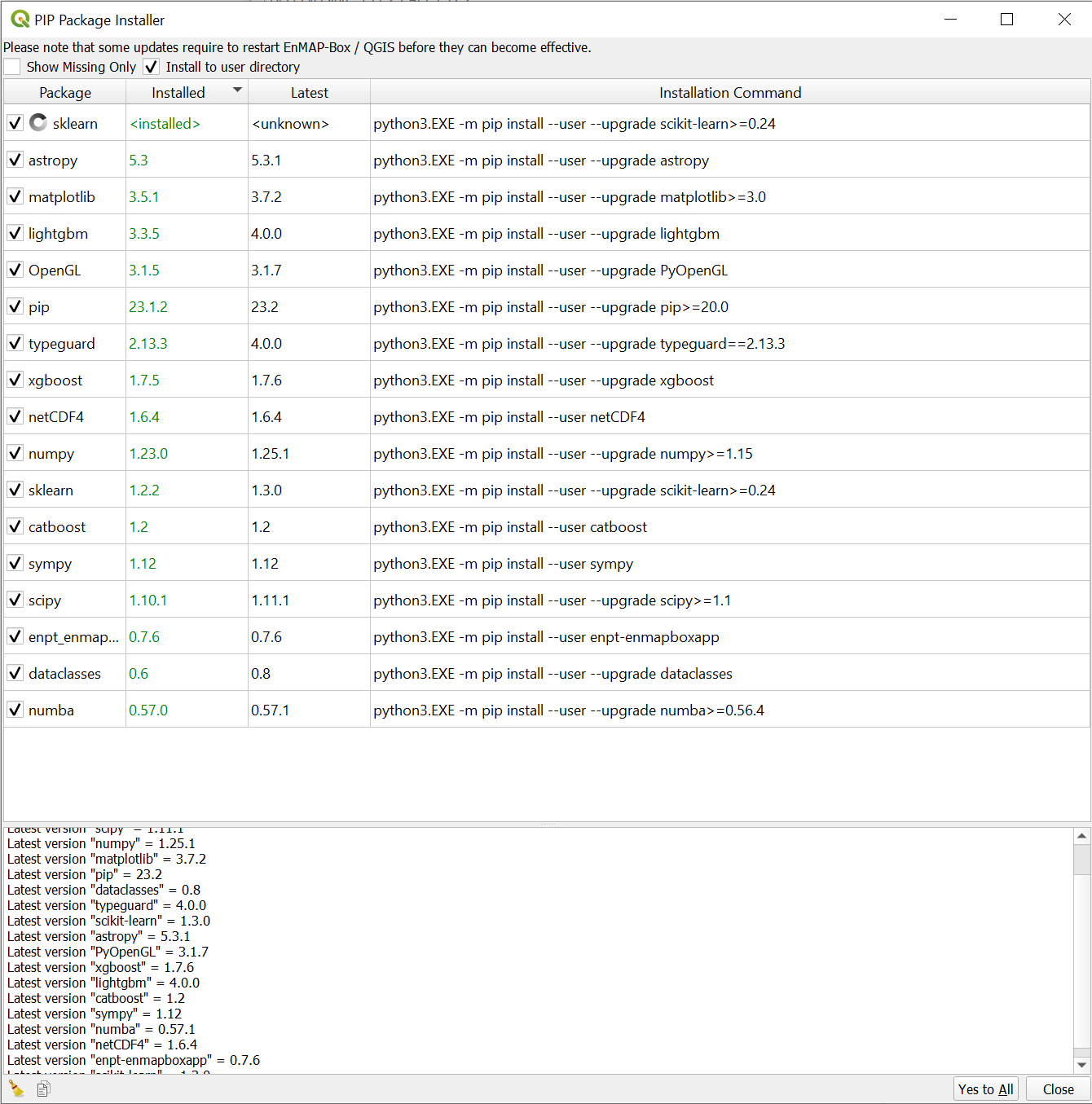Uncheck the scipy package
The image size is (1092, 1104).
(15, 600)
